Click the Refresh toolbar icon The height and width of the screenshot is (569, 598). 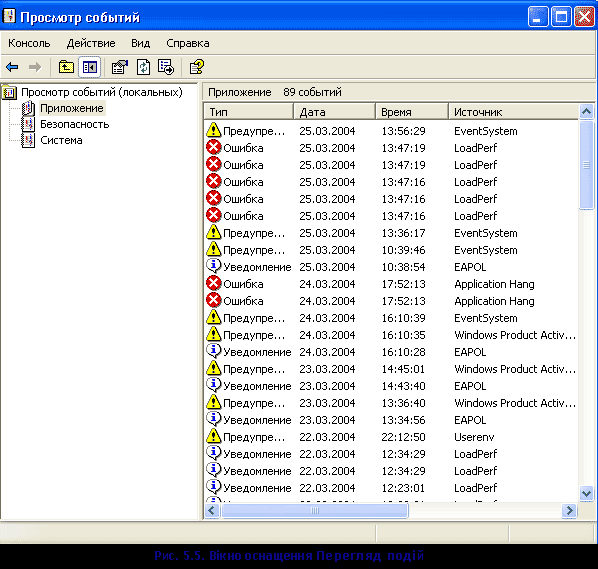[x=143, y=67]
